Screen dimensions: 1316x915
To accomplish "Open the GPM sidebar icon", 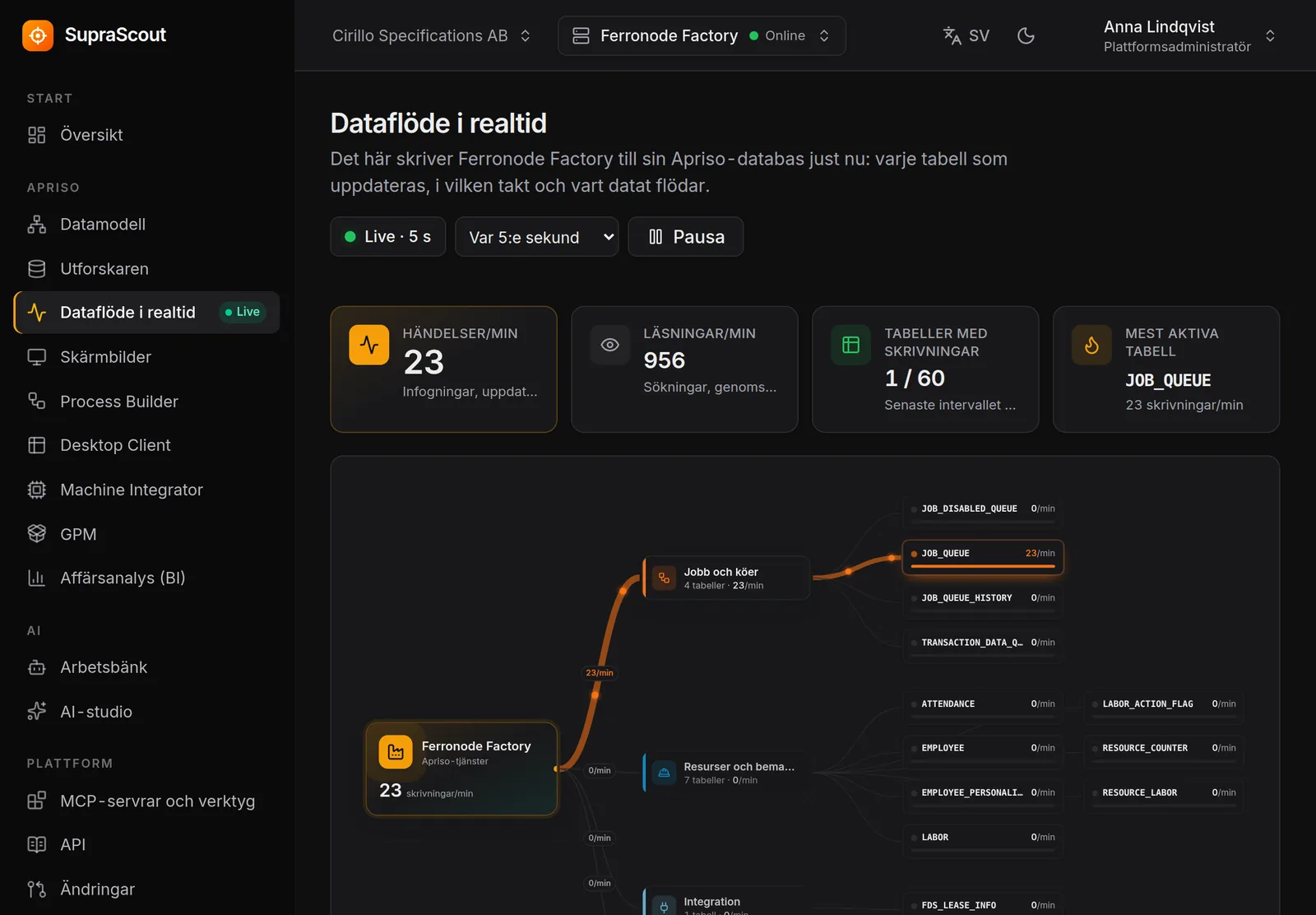I will 37,534.
